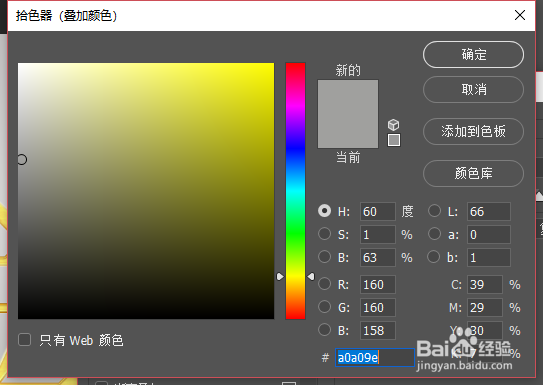This screenshot has height=385, width=543.
Task: Enable the 只有 Web 颜色 checkbox
Action: (25, 340)
